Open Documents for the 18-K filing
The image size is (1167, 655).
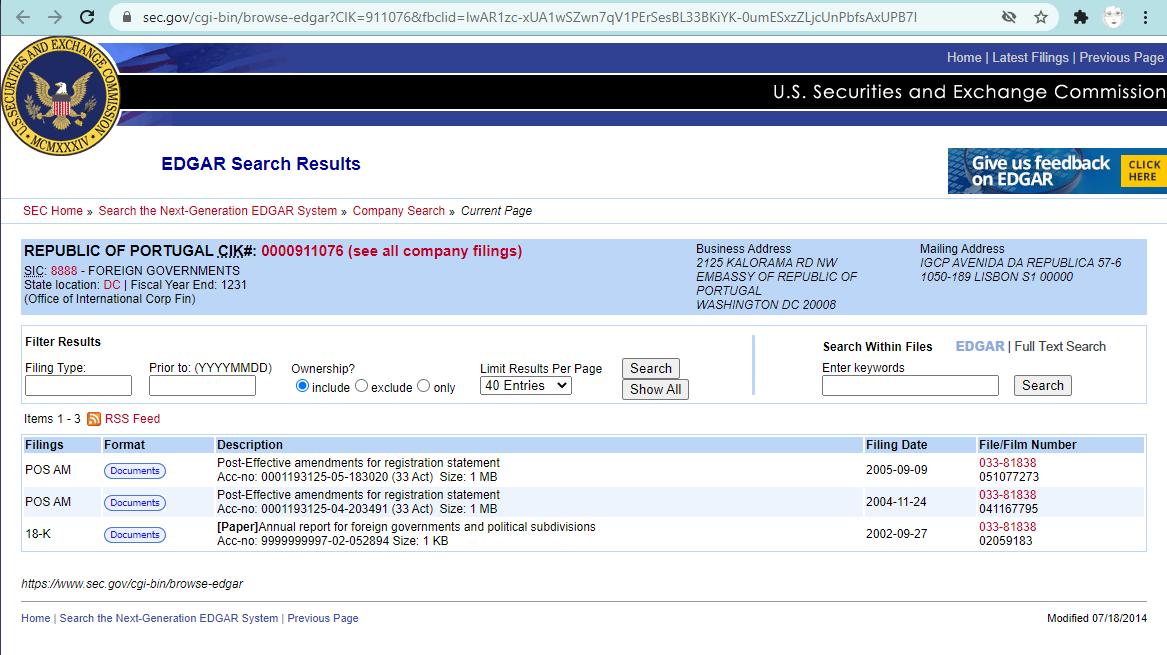pyautogui.click(x=135, y=535)
